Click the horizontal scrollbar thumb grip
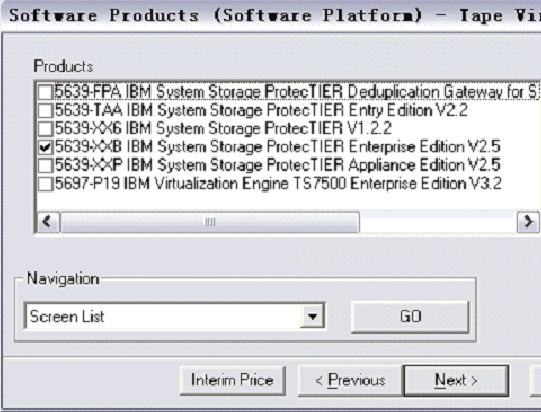 coord(210,222)
